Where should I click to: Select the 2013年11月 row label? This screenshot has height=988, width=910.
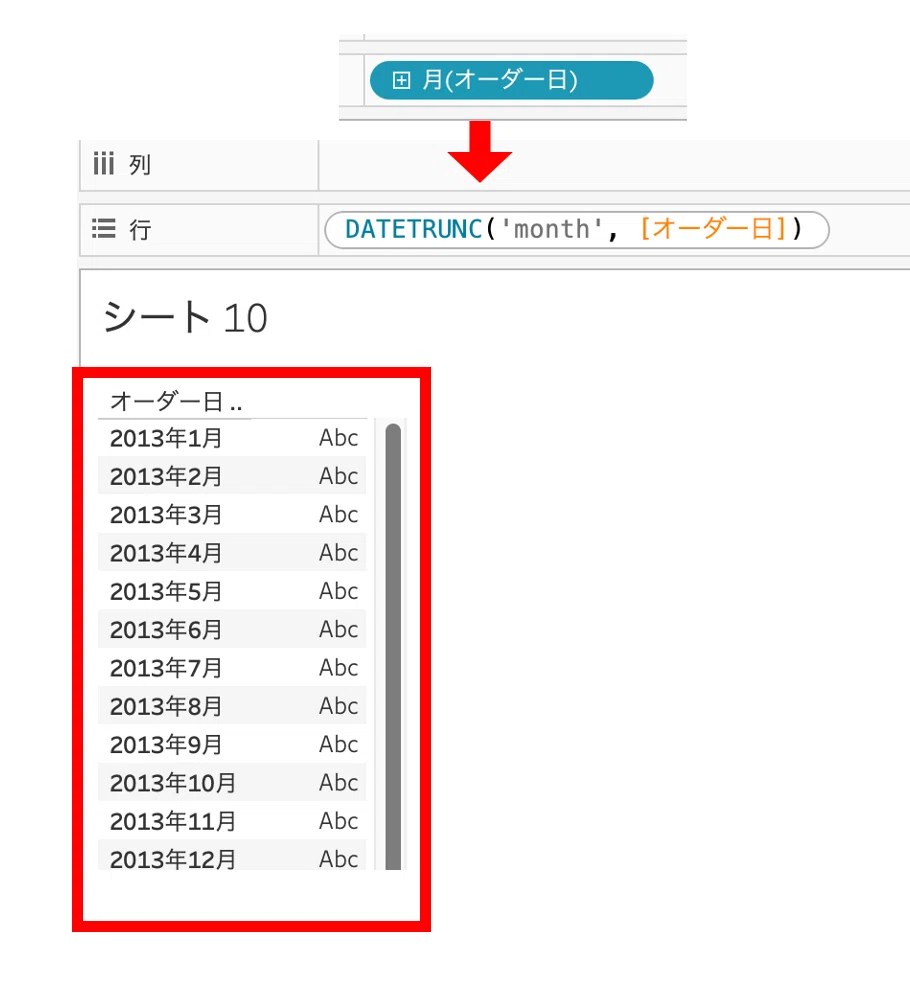(x=173, y=822)
